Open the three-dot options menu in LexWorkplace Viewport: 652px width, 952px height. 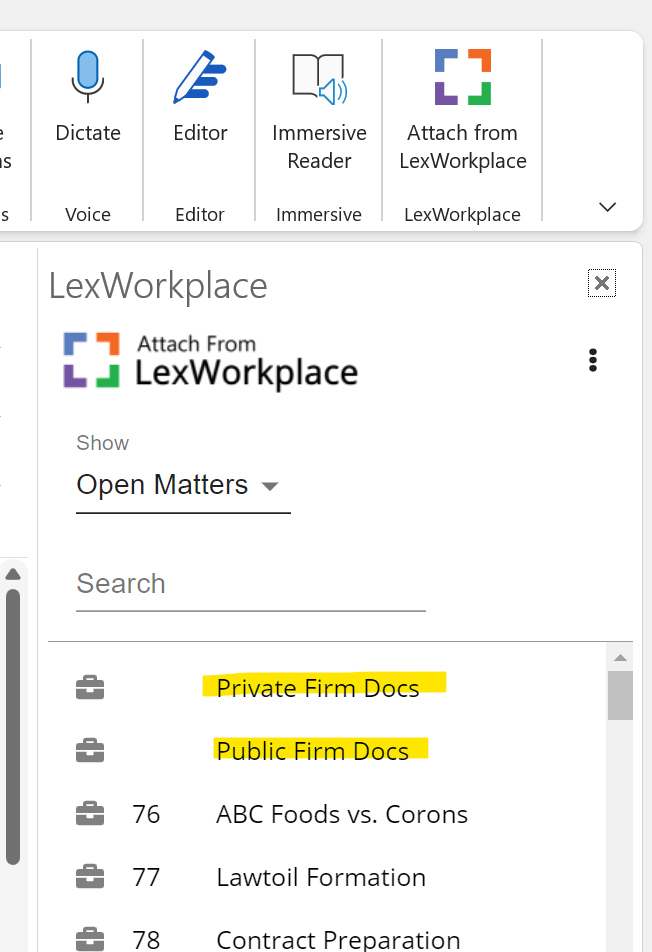[x=593, y=360]
